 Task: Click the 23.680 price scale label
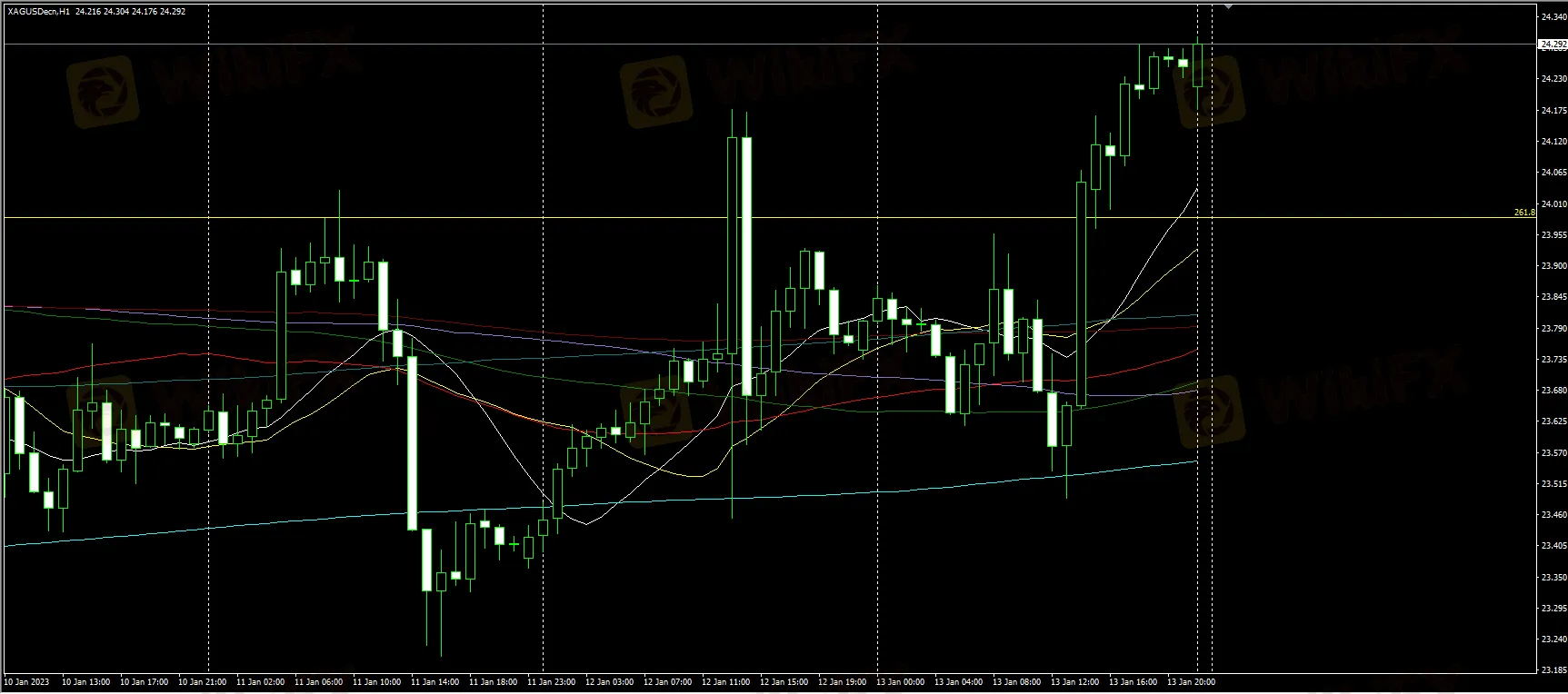click(1553, 391)
